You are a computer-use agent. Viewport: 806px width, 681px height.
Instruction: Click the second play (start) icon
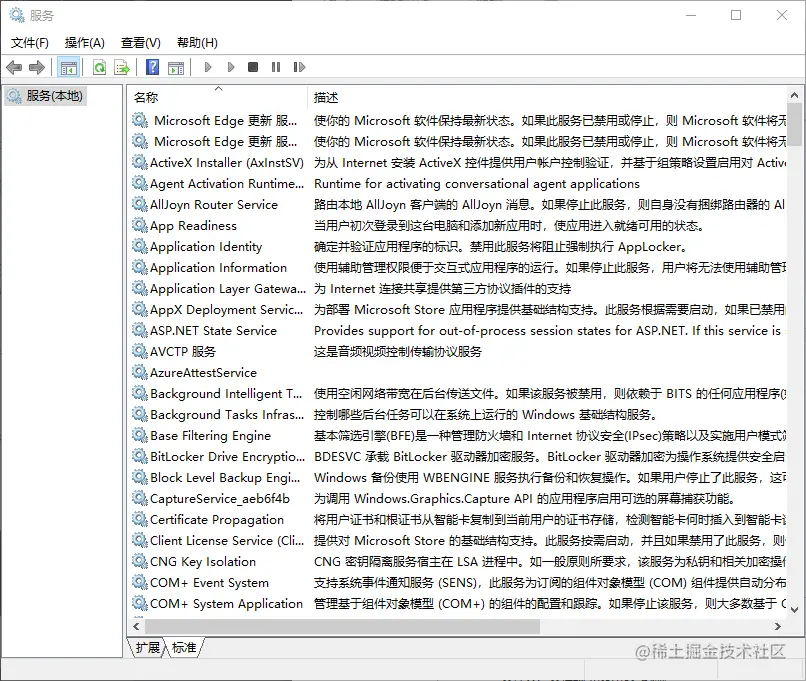coord(231,67)
